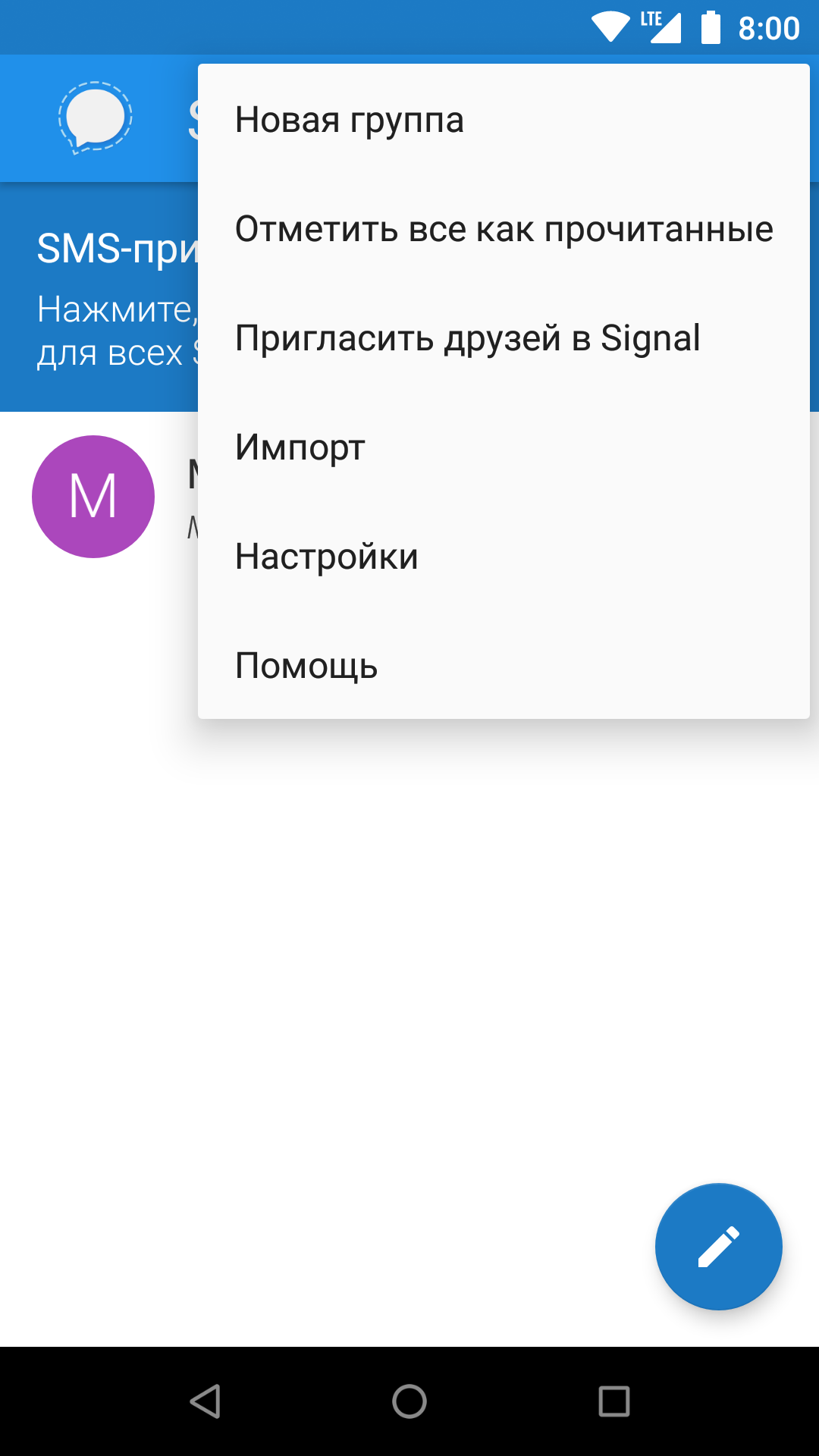Choose Отметить все как прочитанные
The image size is (819, 1456).
[504, 229]
